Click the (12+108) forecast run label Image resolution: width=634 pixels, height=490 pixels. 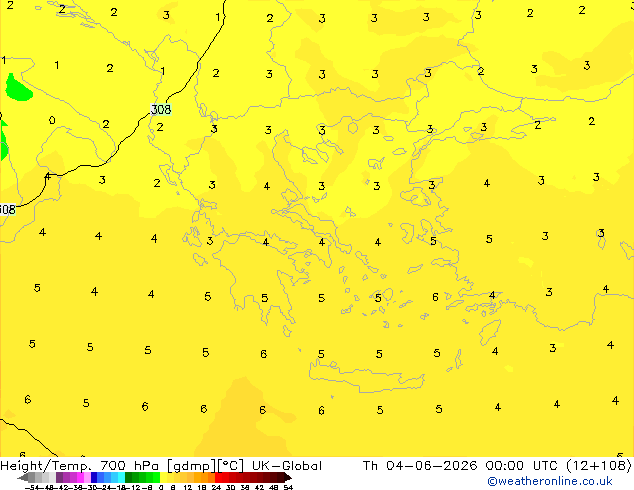[x=599, y=466]
